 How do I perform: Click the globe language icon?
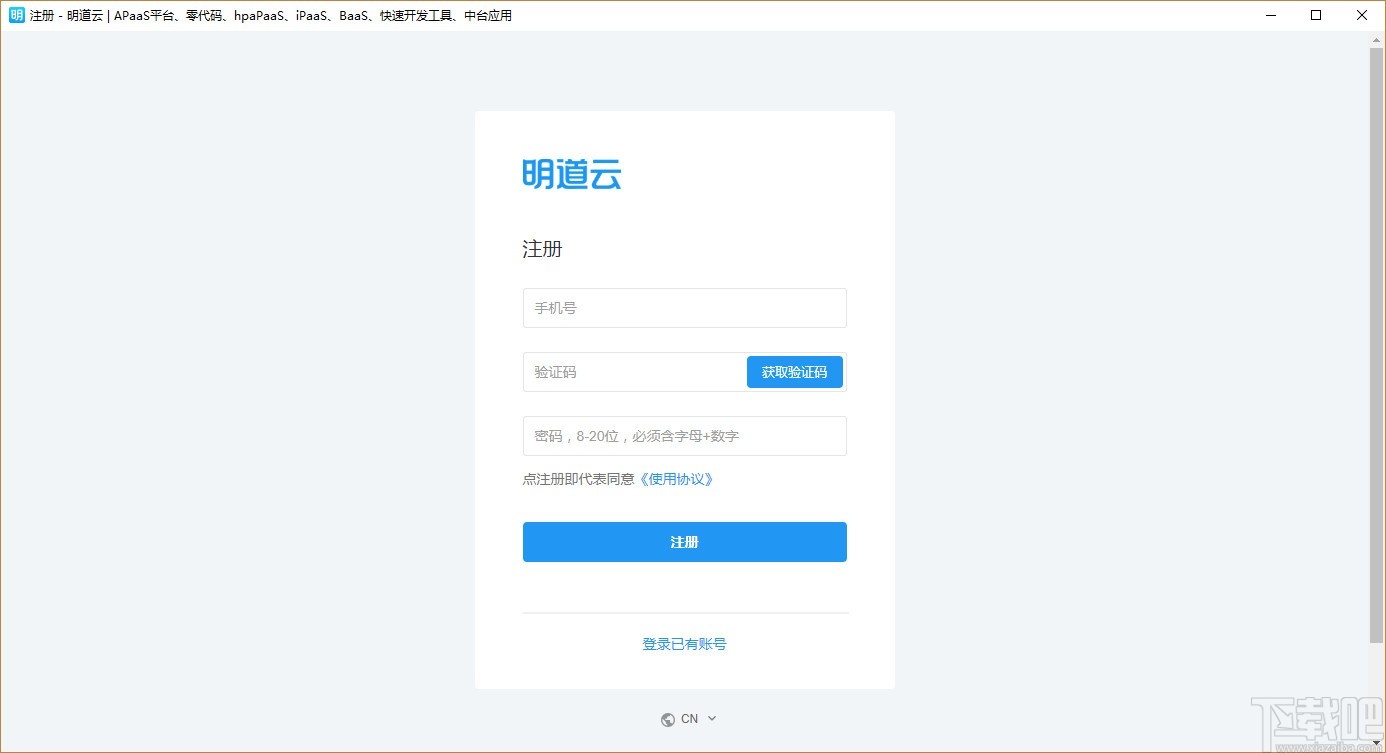668,719
